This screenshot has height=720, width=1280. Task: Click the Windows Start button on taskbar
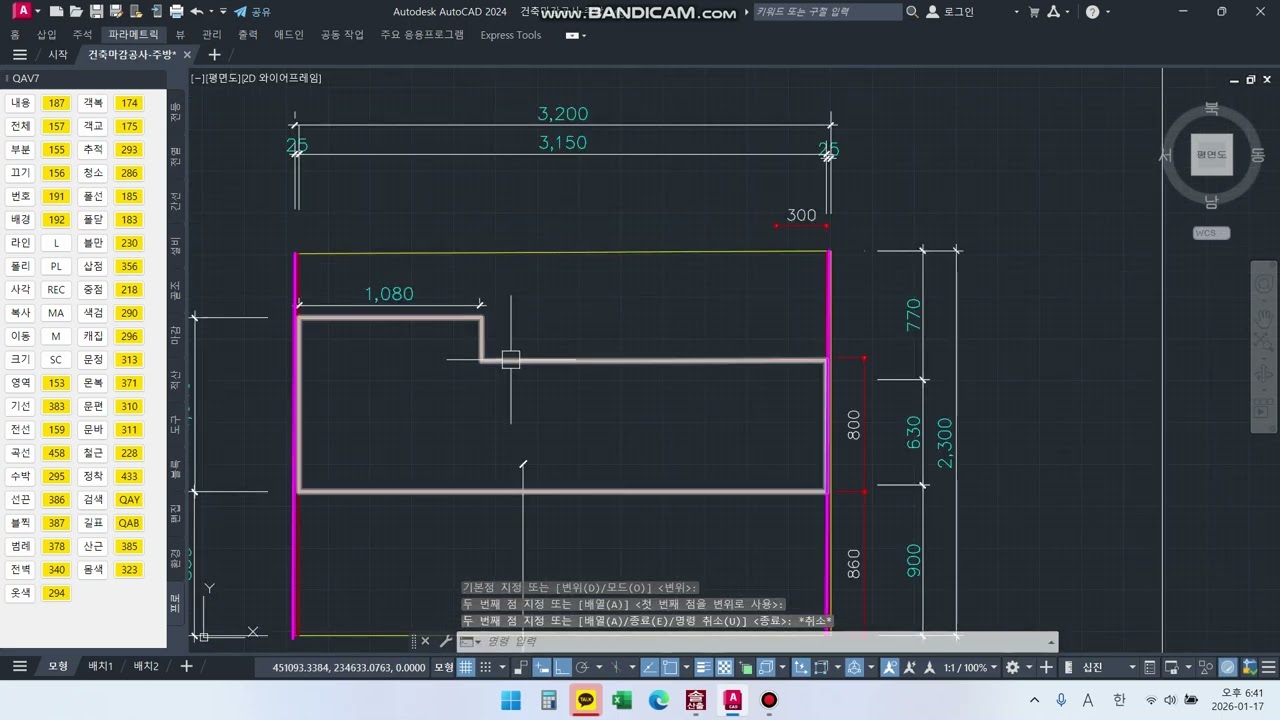point(511,700)
